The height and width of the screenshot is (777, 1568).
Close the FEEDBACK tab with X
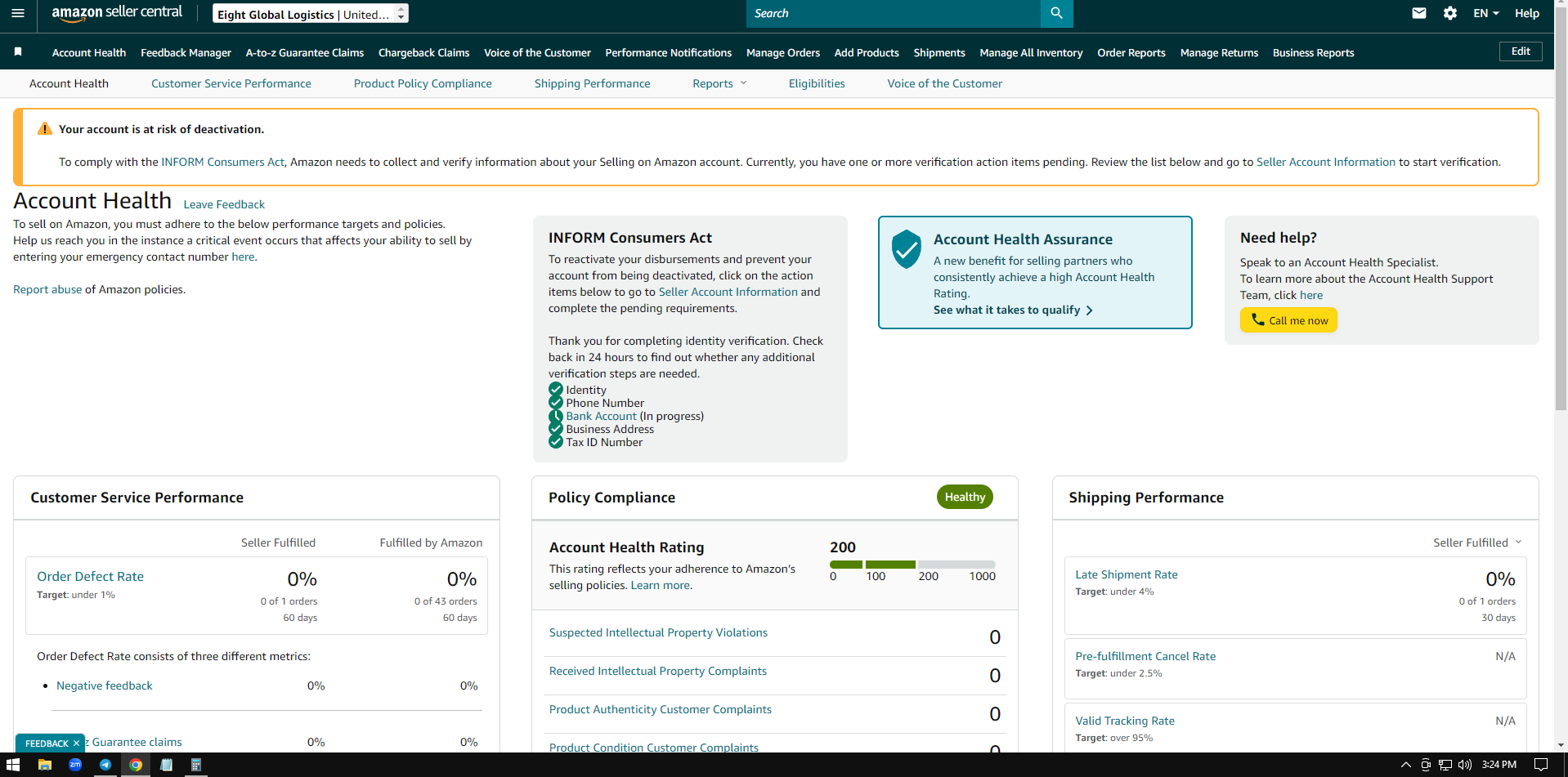(76, 744)
